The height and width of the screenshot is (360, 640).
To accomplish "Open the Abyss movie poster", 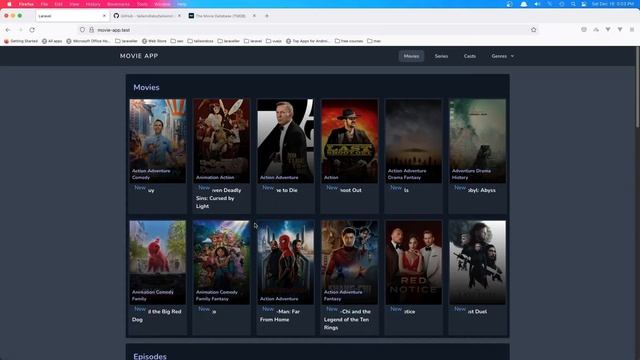I will click(478, 141).
